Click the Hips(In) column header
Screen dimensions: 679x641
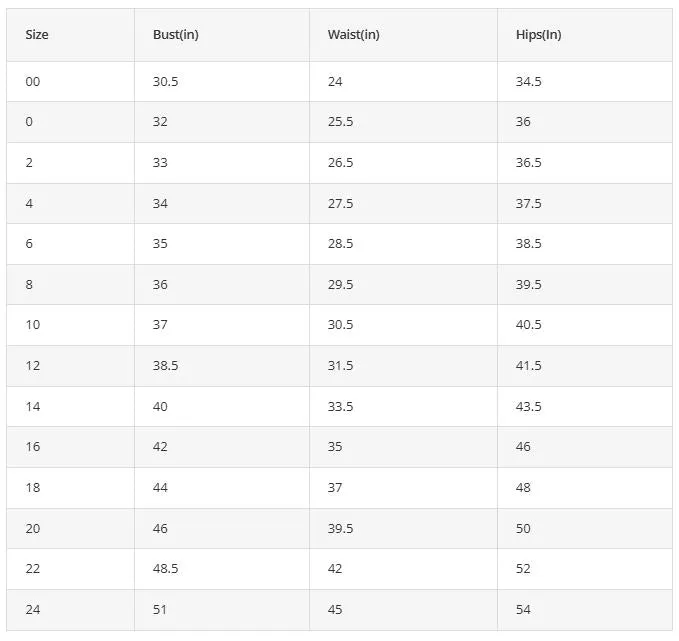[538, 35]
